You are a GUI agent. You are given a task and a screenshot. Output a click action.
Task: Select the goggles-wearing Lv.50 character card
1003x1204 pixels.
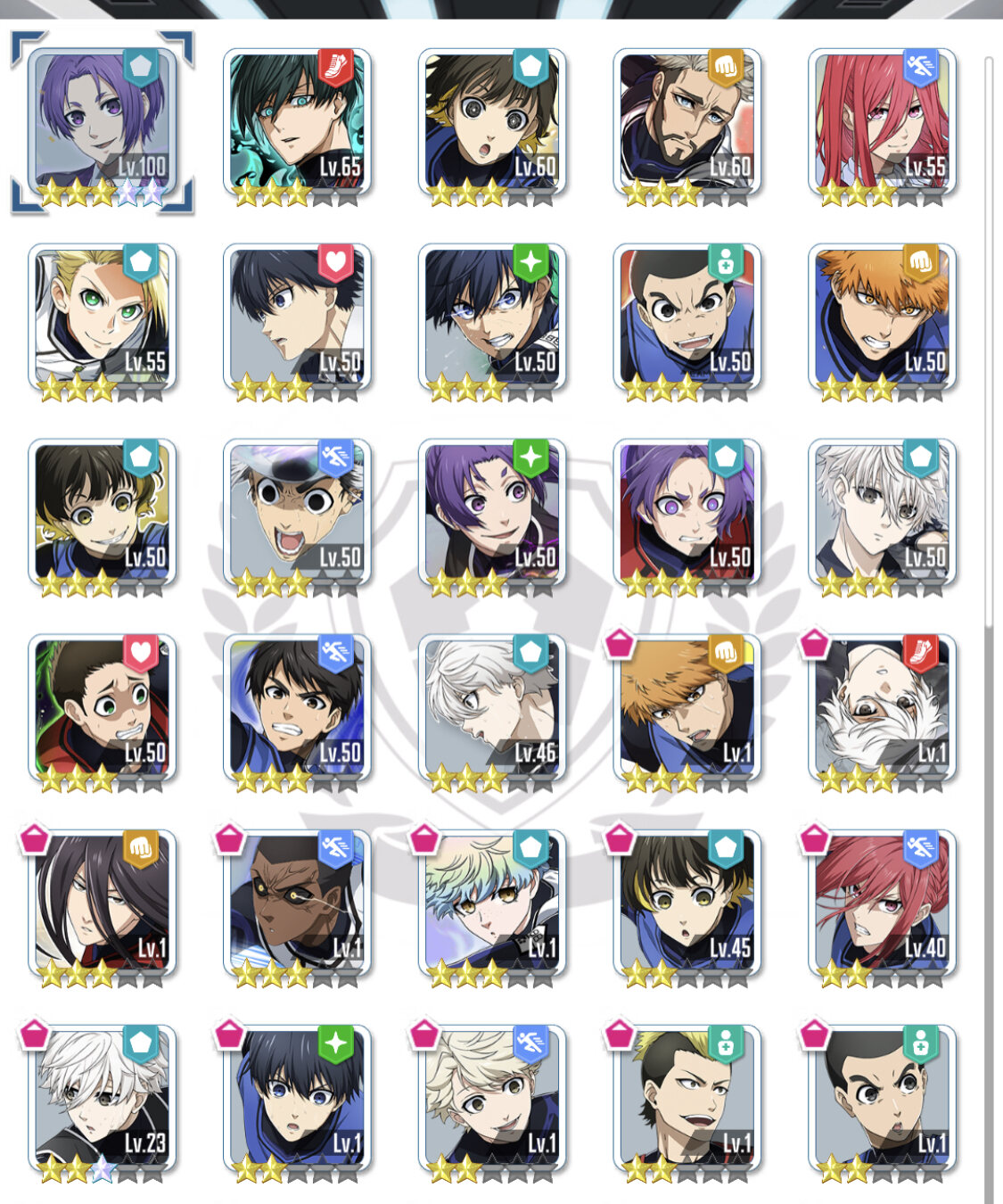297,513
